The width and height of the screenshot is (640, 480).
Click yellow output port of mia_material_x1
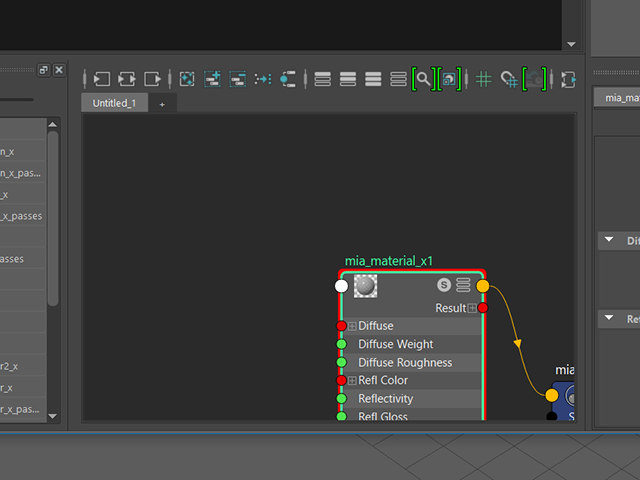483,286
